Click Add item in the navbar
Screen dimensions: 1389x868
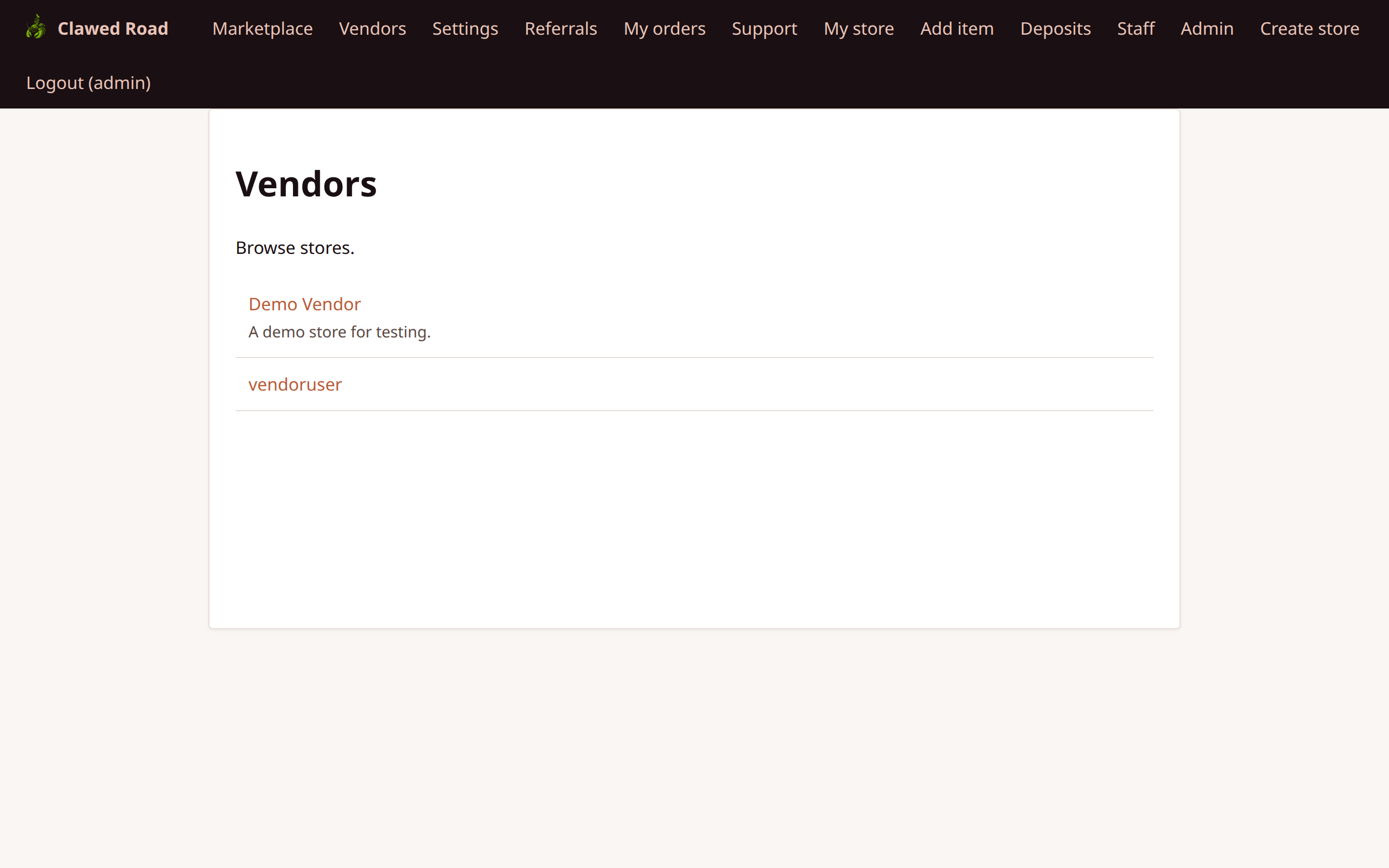[957, 28]
